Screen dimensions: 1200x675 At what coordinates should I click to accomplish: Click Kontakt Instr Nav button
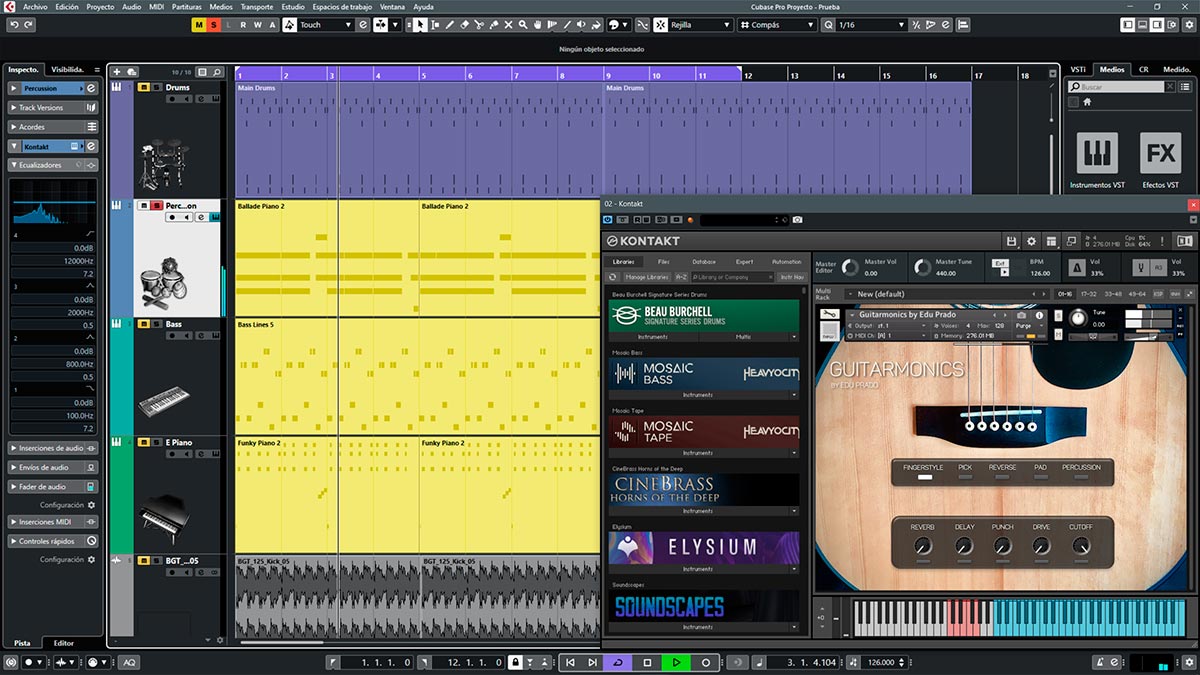point(792,277)
